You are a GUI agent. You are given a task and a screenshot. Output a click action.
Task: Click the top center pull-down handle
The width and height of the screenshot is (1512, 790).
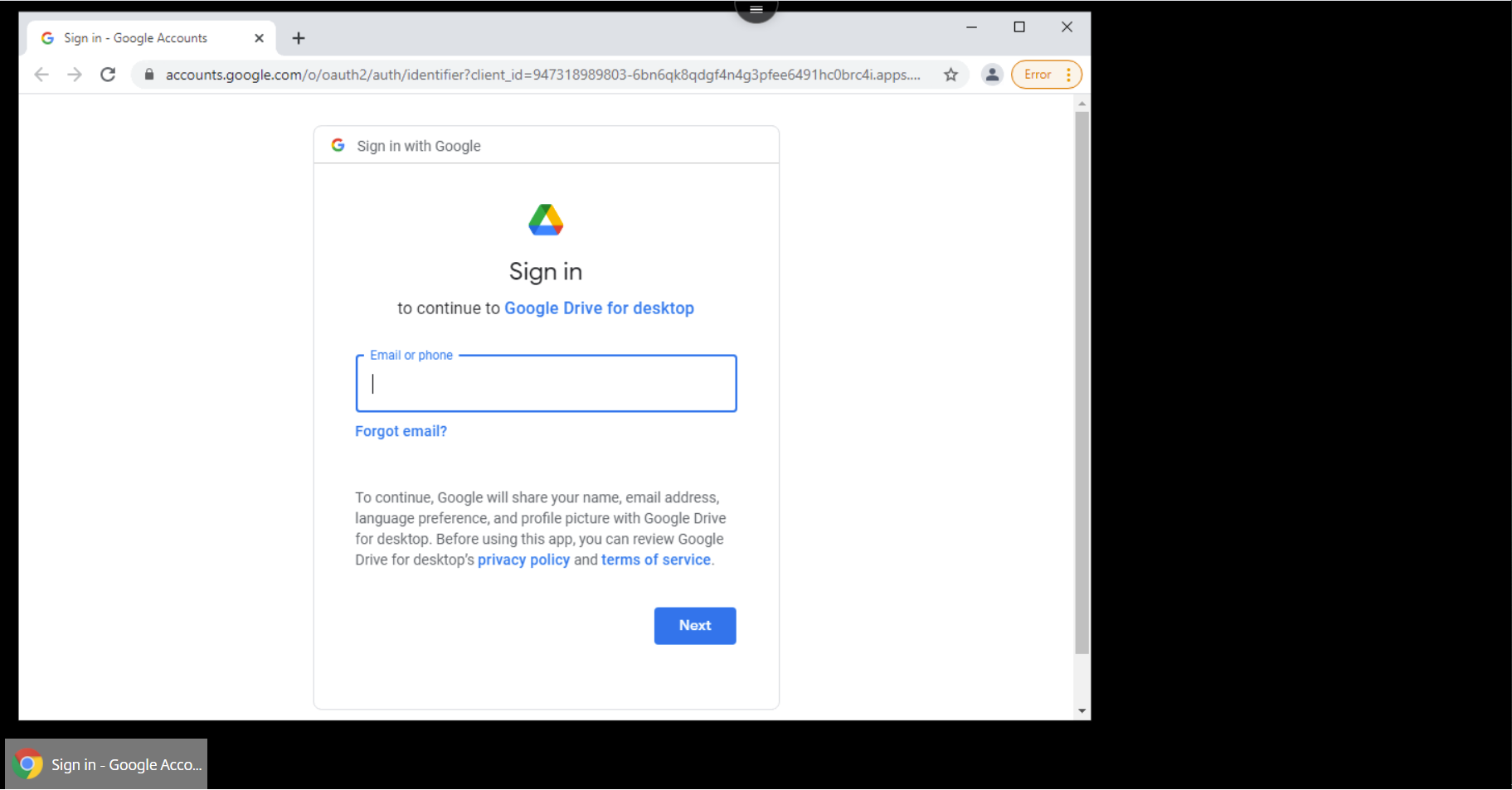[756, 10]
